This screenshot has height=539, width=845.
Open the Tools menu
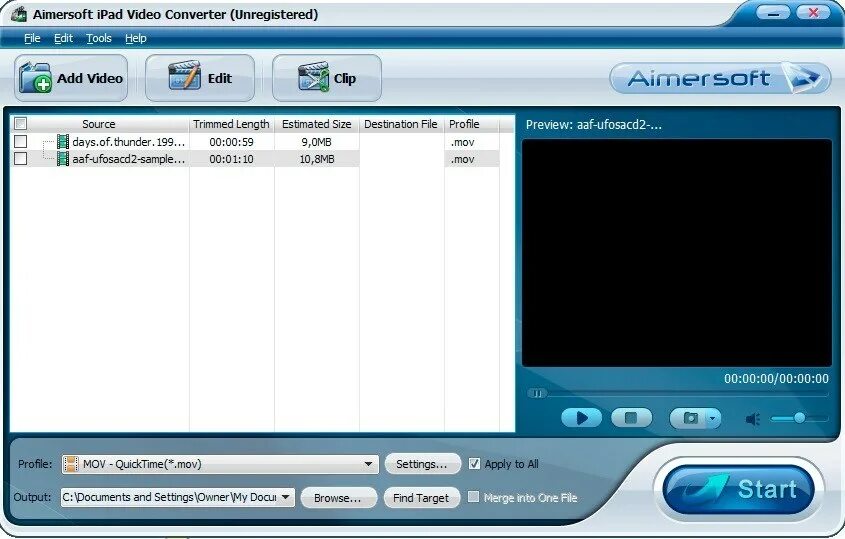[x=99, y=38]
